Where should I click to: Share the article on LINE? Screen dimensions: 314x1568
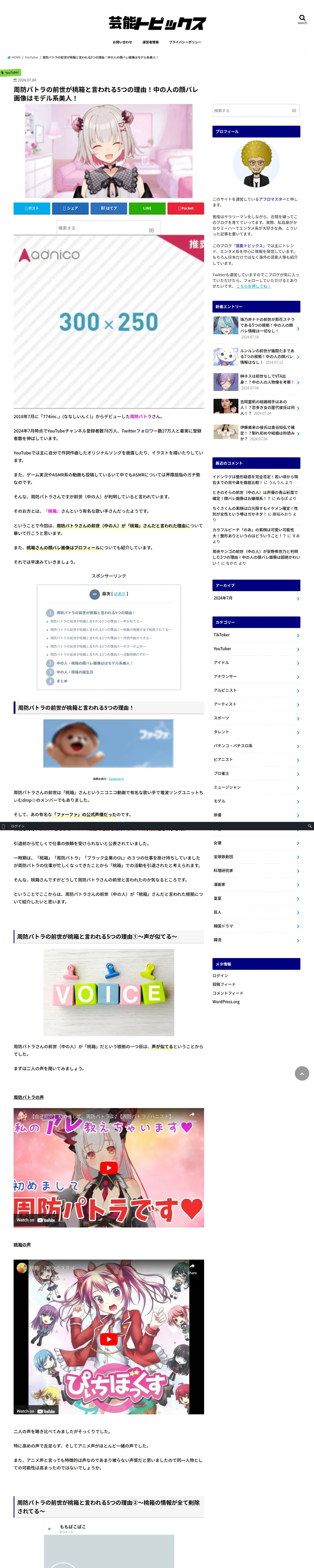[x=147, y=208]
